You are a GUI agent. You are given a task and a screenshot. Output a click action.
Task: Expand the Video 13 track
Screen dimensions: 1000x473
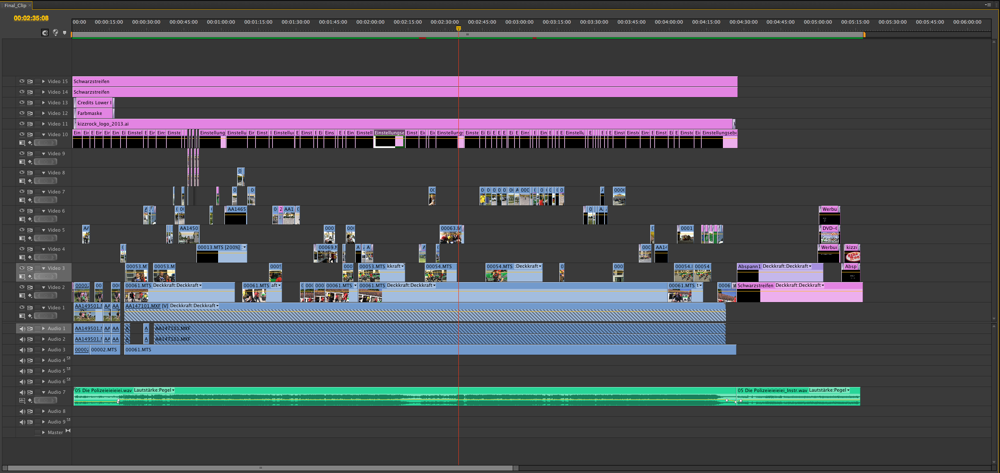tap(43, 103)
